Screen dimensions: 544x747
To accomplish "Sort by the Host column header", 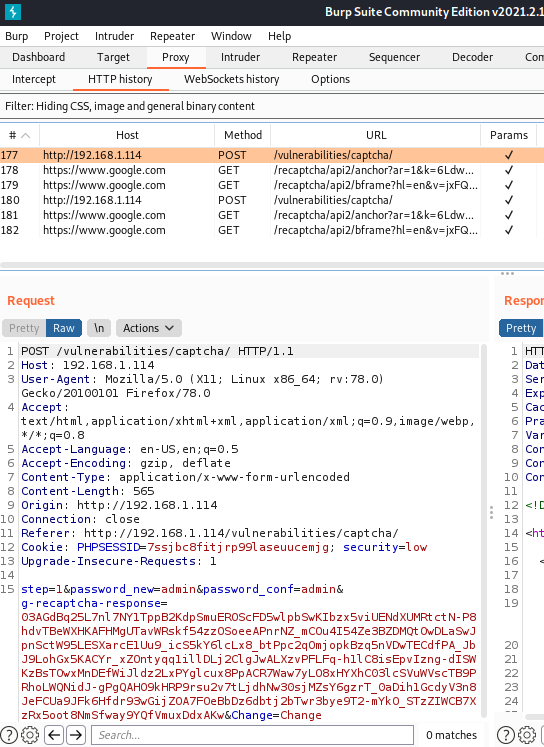I will pyautogui.click(x=127, y=135).
